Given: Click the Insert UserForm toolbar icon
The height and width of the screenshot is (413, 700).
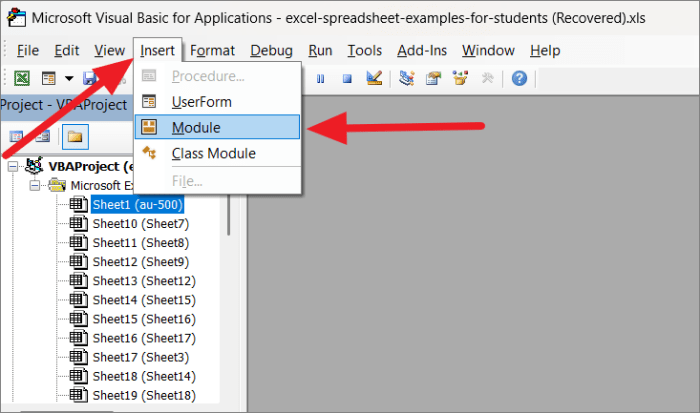Looking at the screenshot, I should tap(48, 79).
